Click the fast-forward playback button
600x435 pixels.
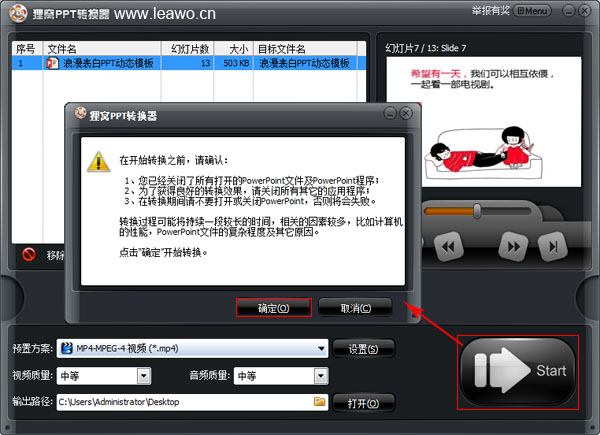[x=514, y=247]
